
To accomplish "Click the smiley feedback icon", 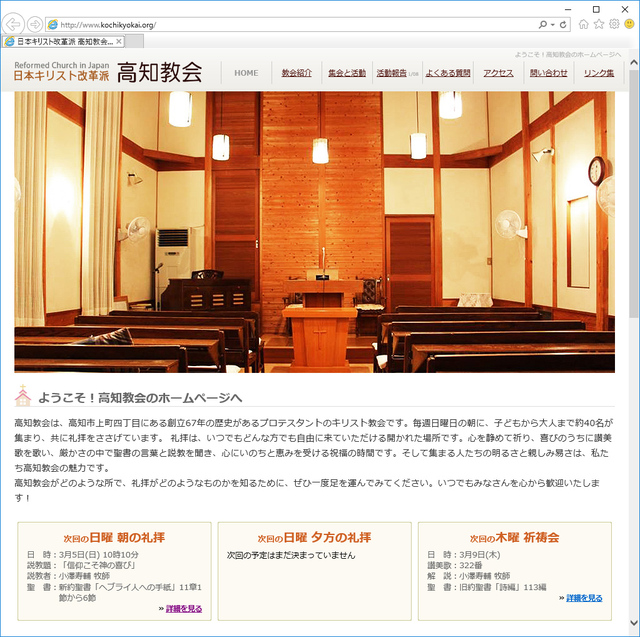I will point(628,23).
